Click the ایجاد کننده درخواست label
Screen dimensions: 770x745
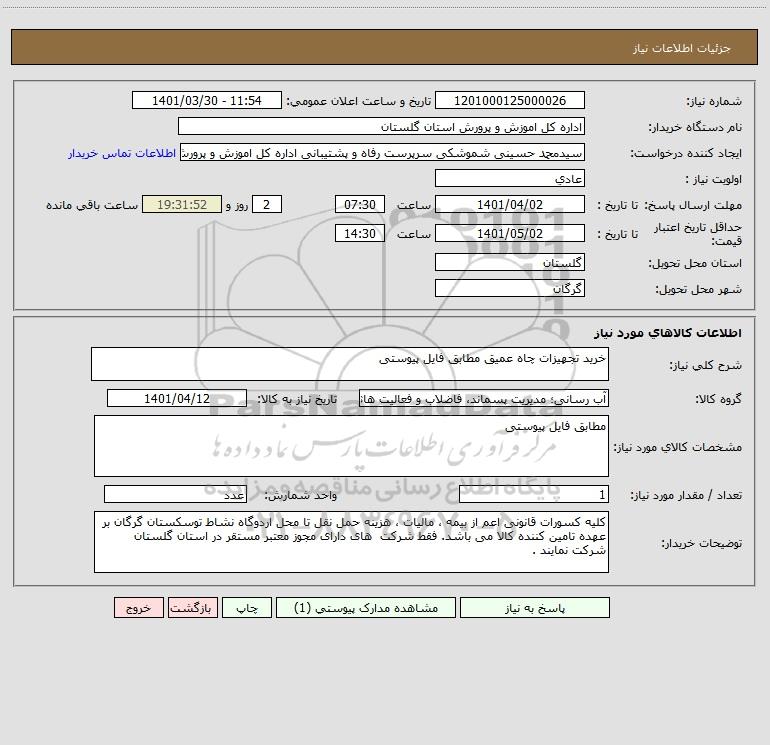(686, 154)
